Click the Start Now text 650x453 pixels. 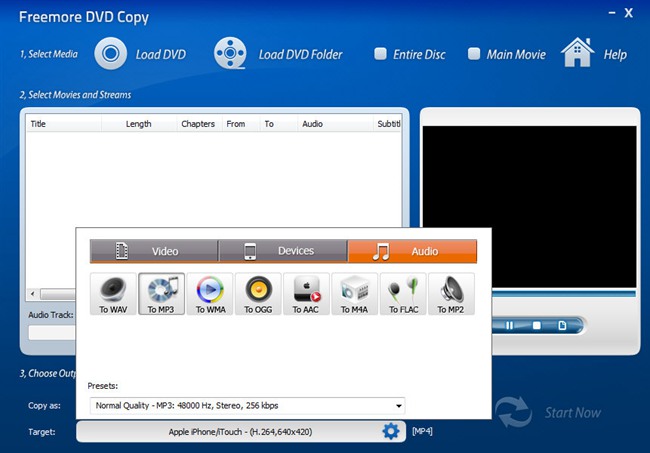pos(572,413)
